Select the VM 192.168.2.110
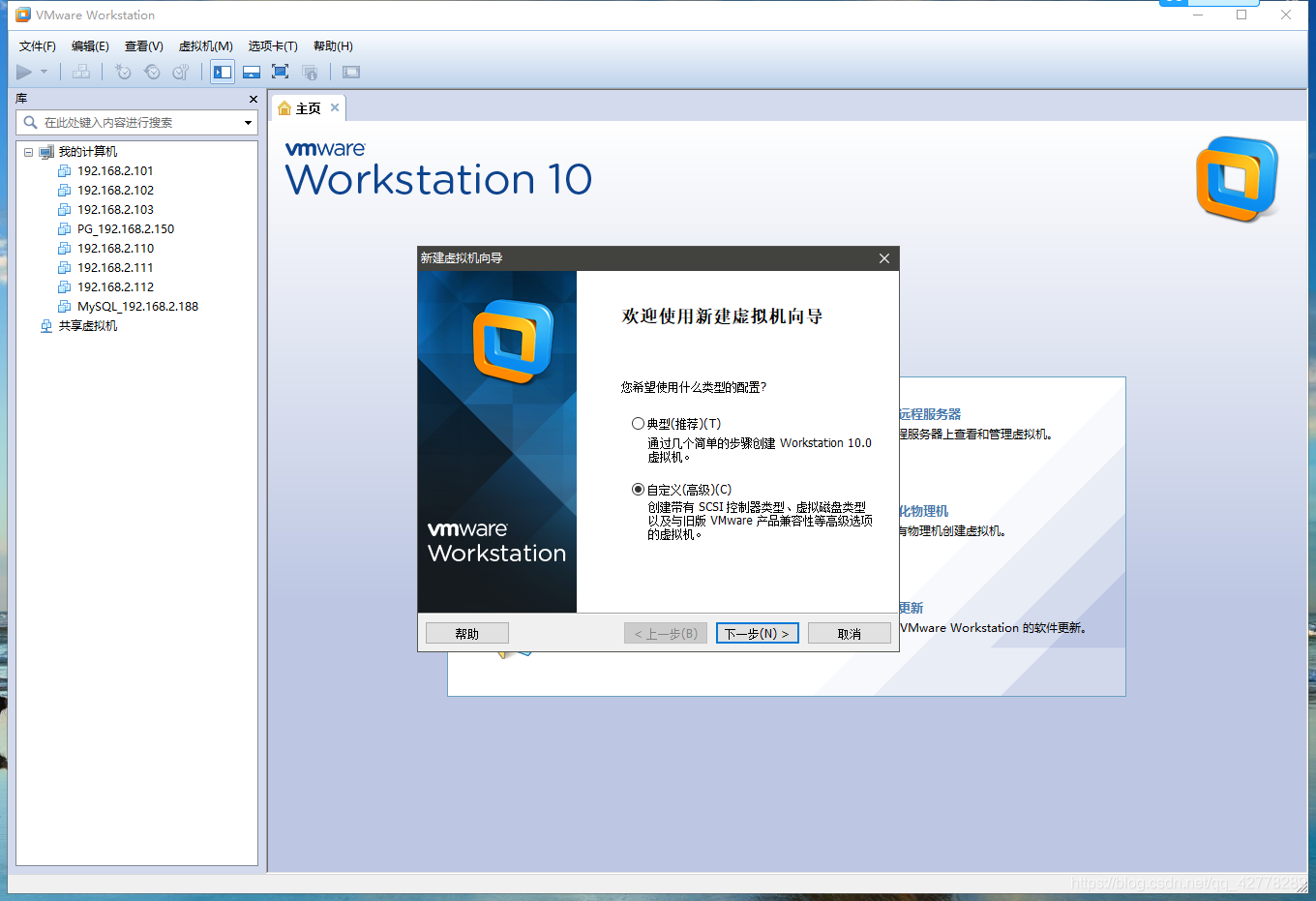 point(115,249)
